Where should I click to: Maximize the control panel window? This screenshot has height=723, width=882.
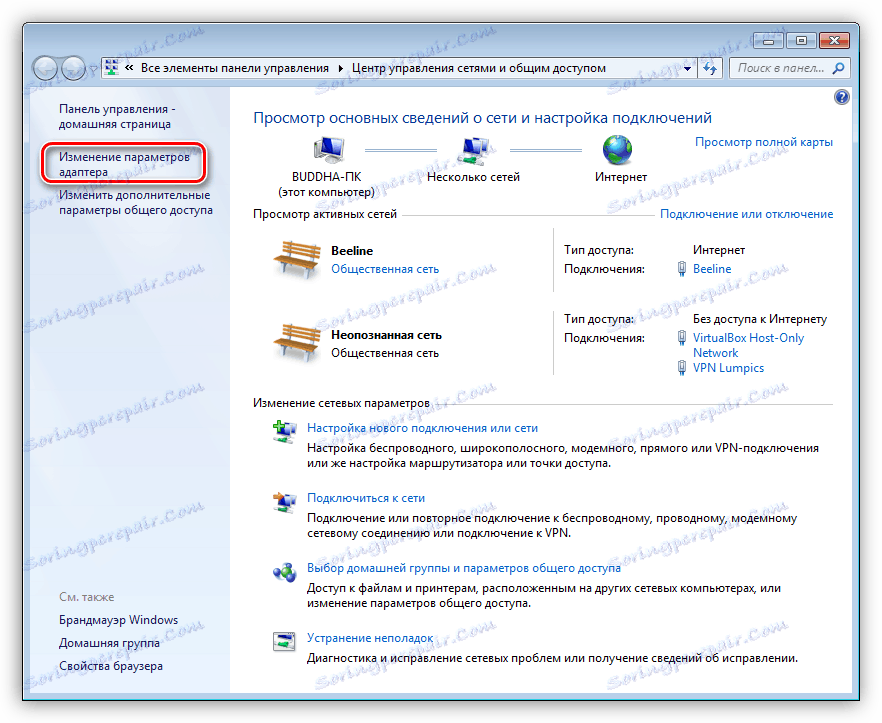pyautogui.click(x=802, y=41)
